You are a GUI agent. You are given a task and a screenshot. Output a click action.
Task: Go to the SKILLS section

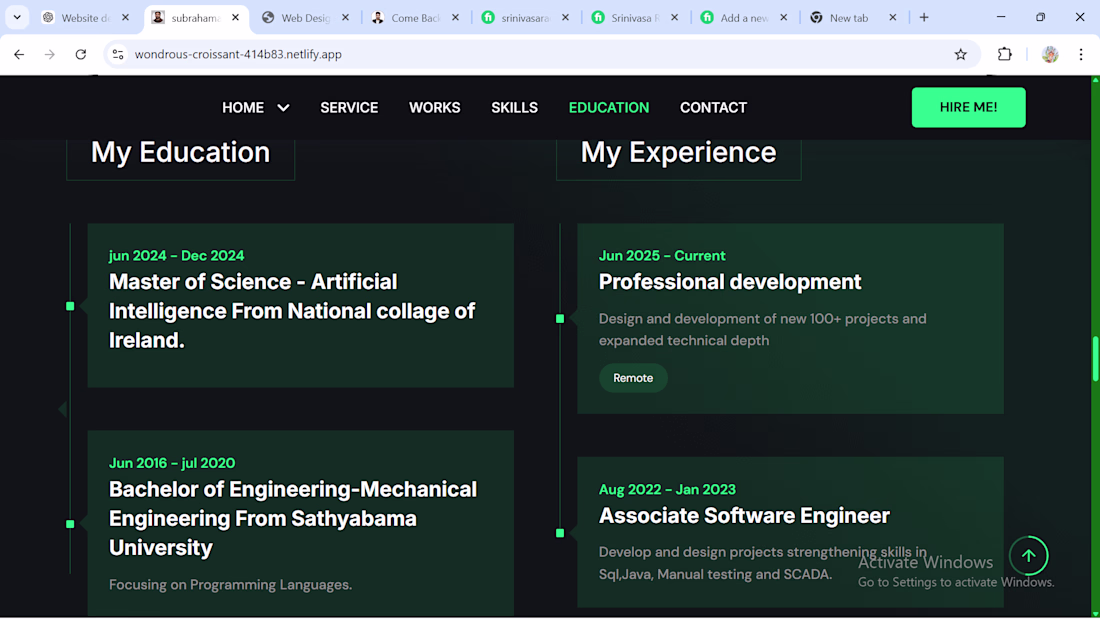tap(514, 108)
